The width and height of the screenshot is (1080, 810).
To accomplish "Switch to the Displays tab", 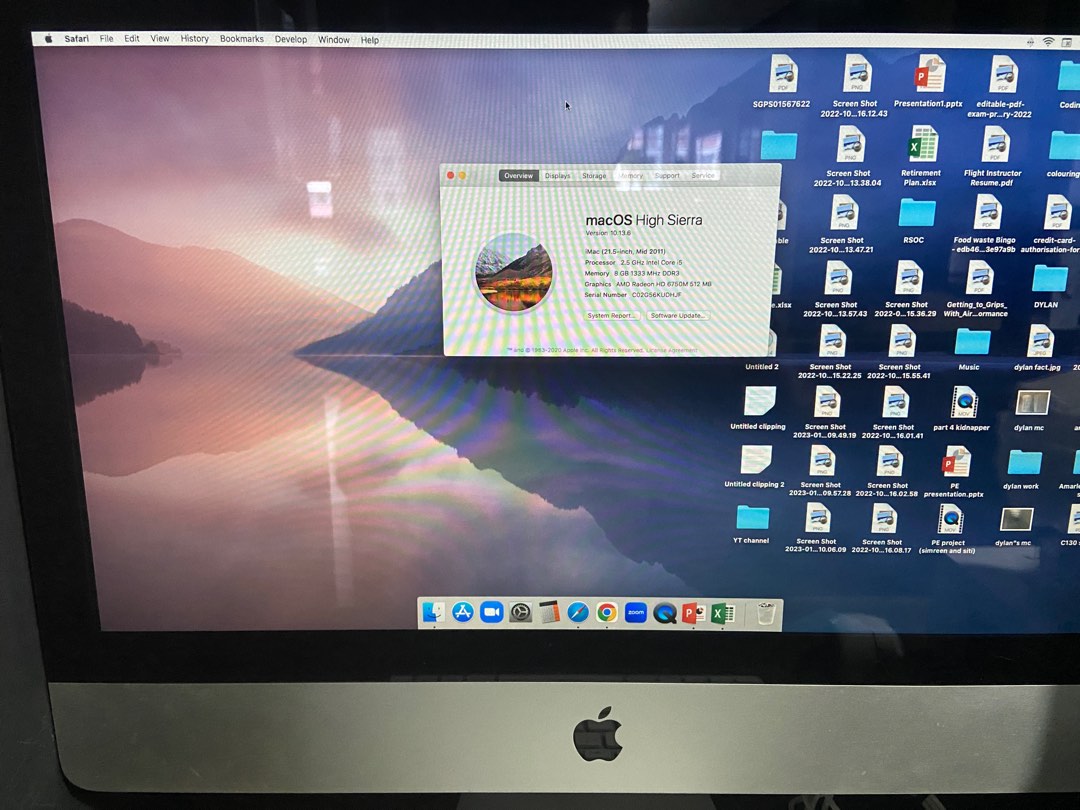I will 557,176.
